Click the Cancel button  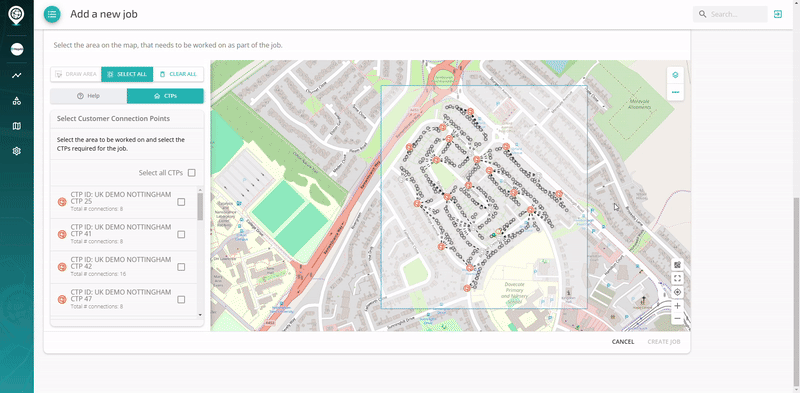click(x=623, y=342)
